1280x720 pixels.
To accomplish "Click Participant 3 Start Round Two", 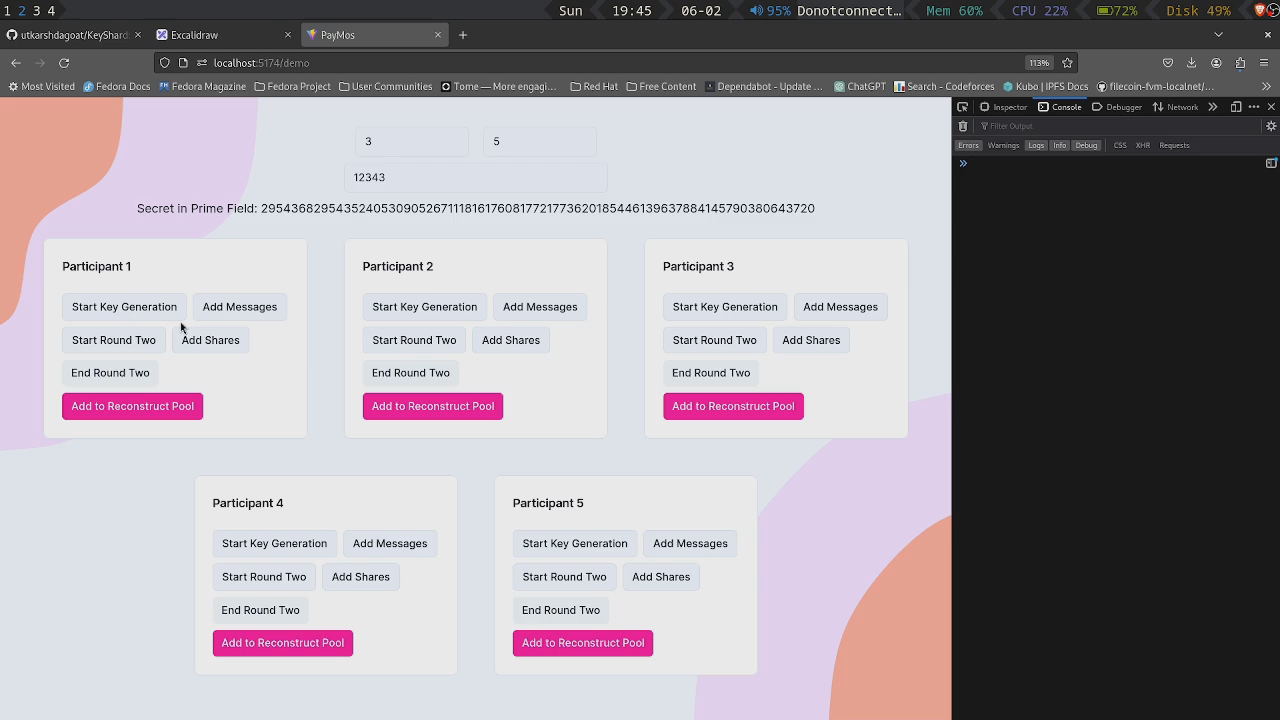I will [x=714, y=340].
